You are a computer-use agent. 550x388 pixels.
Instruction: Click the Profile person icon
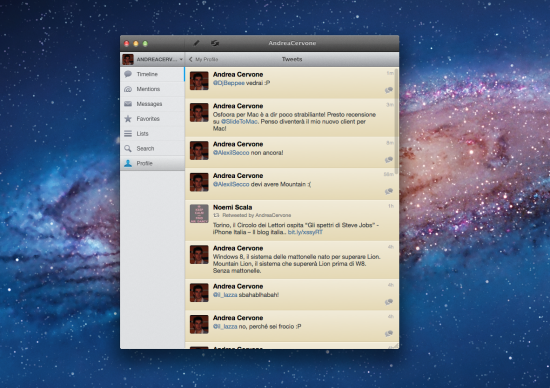(128, 163)
